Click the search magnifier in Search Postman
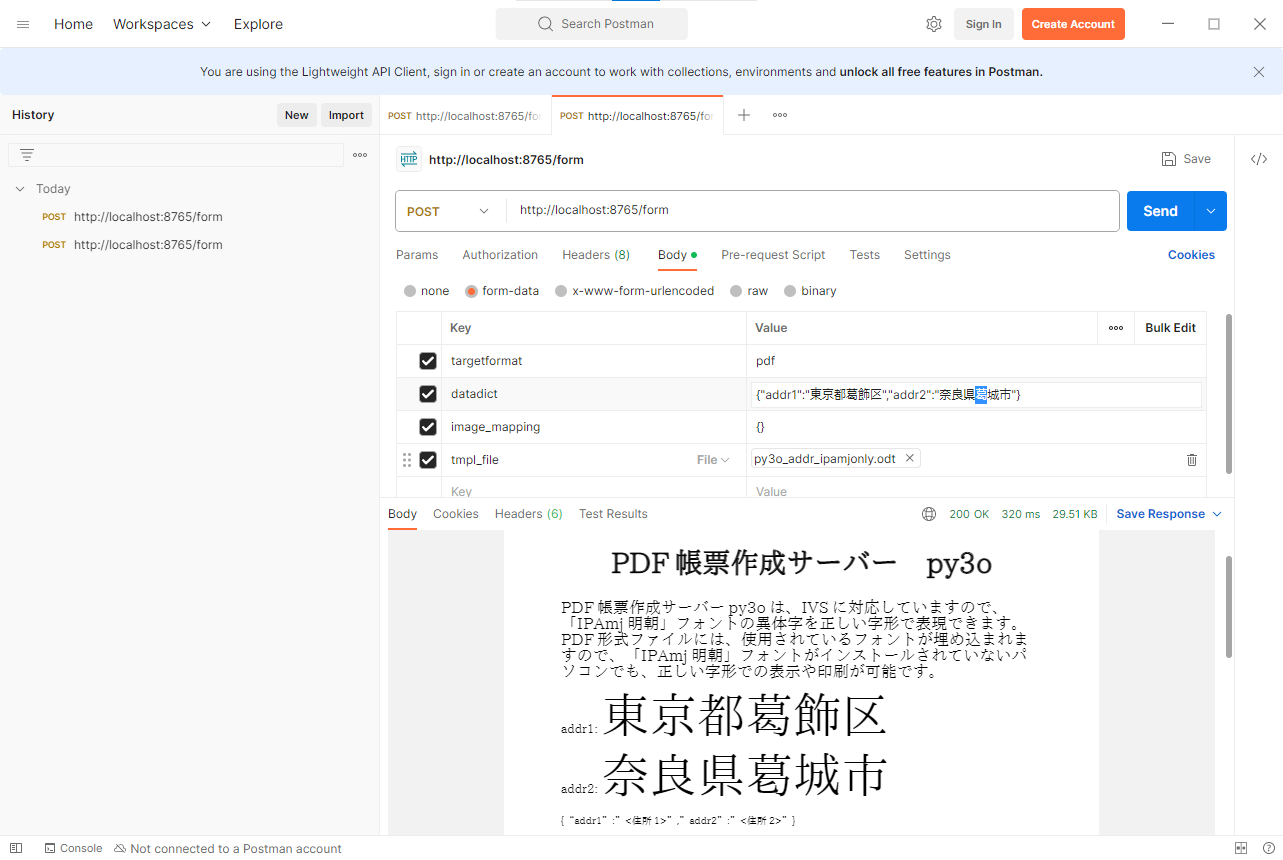Viewport: 1283px width, 860px height. (545, 24)
